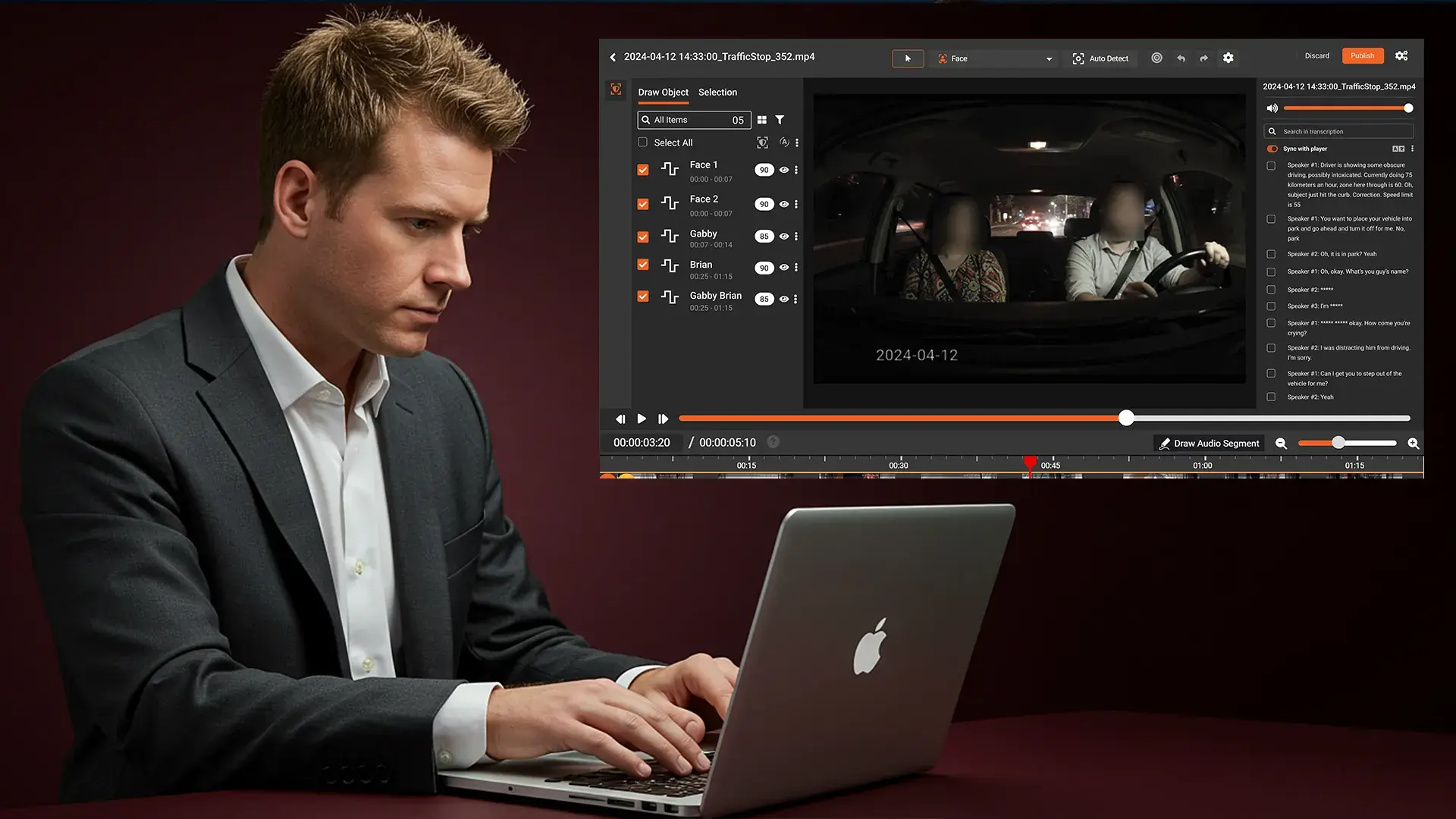Click the Auto Detect button
The height and width of the screenshot is (819, 1456).
(1100, 58)
